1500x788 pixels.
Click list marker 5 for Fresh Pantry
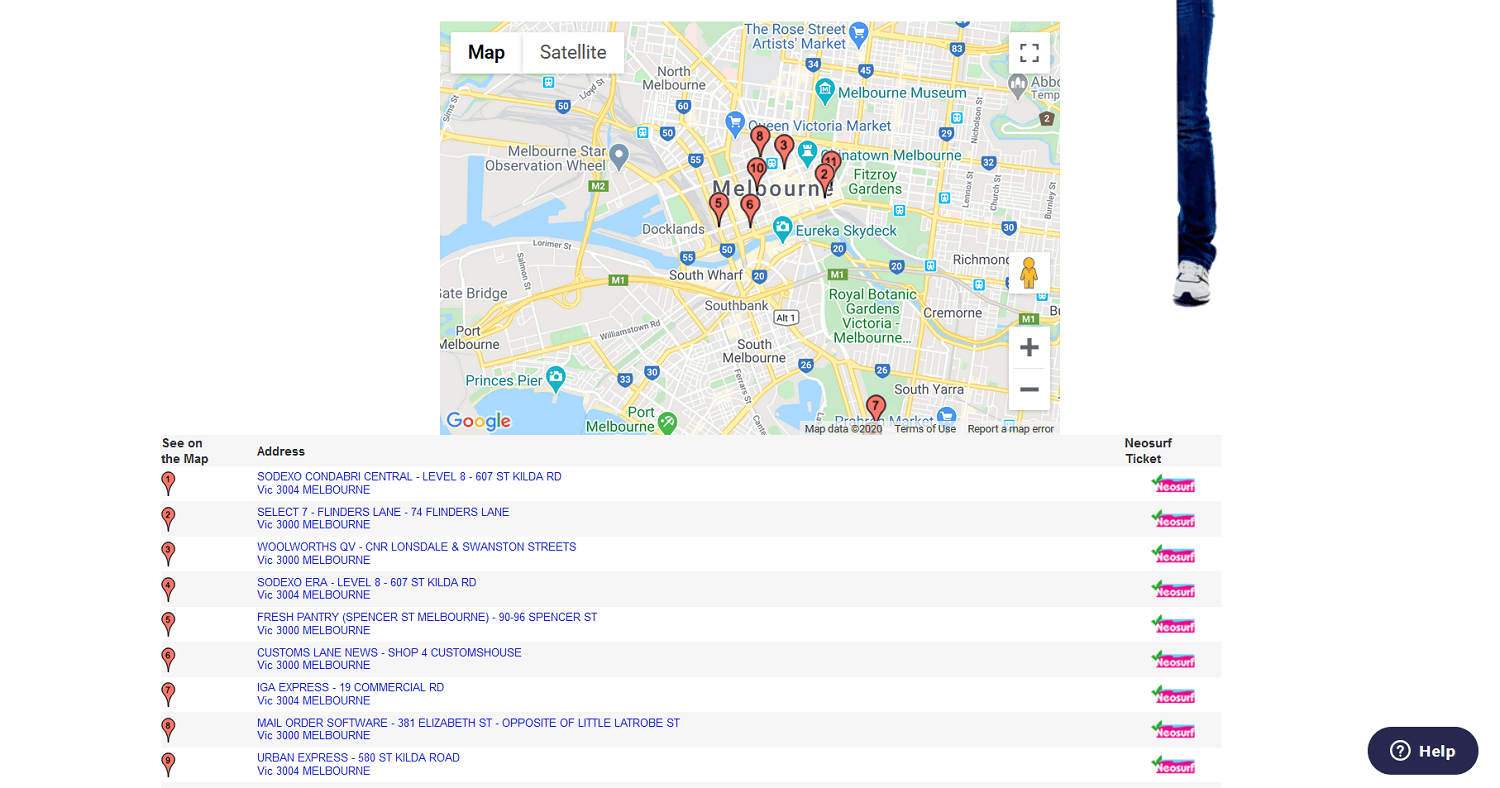coord(168,624)
